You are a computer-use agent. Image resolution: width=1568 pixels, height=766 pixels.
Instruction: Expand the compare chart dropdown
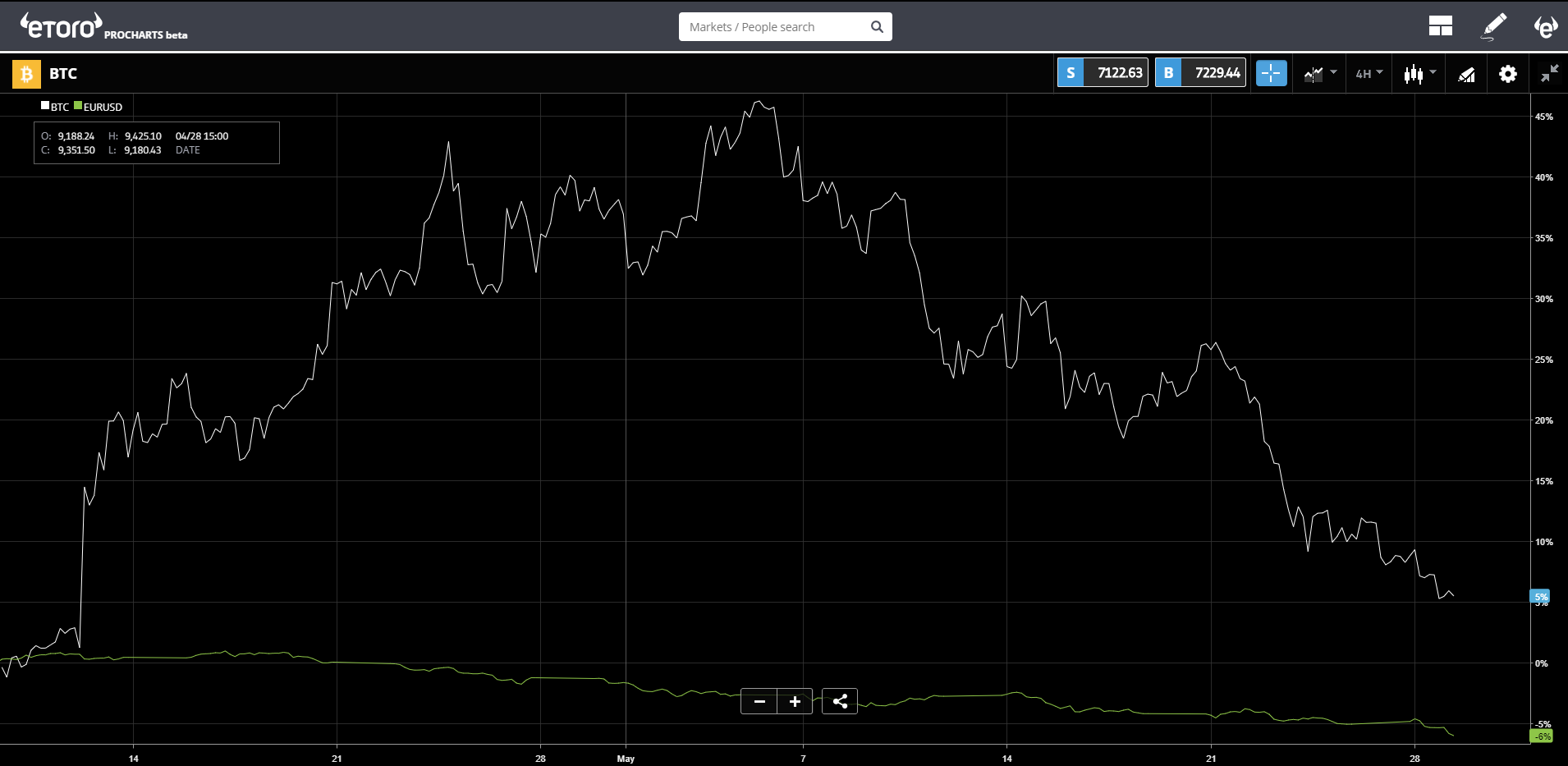[1320, 74]
